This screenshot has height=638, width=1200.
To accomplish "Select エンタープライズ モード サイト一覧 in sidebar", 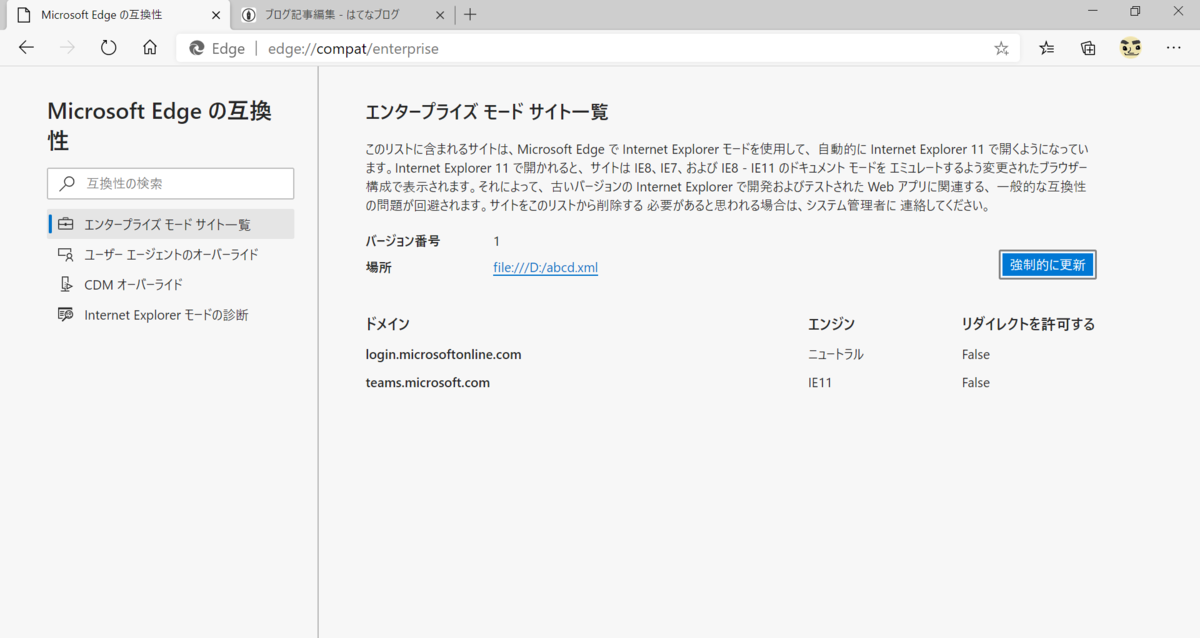I will pyautogui.click(x=171, y=224).
